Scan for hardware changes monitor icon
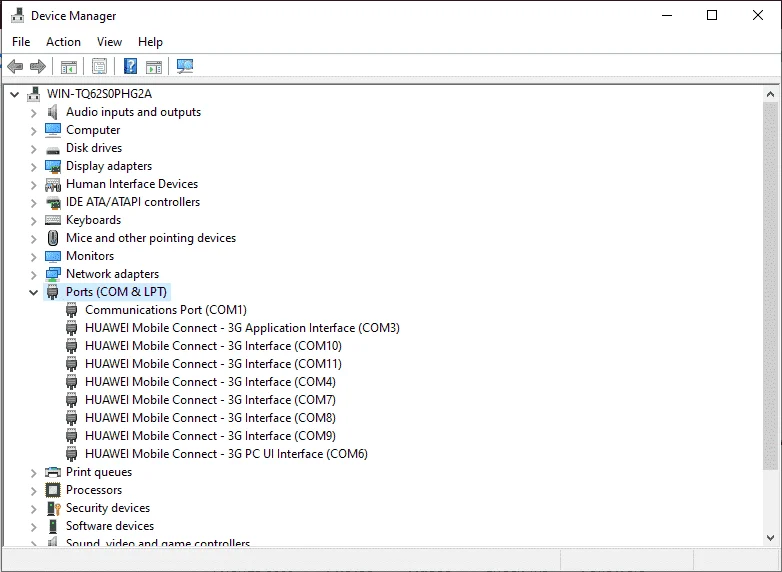Screen dimensions: 782x572 [185, 66]
